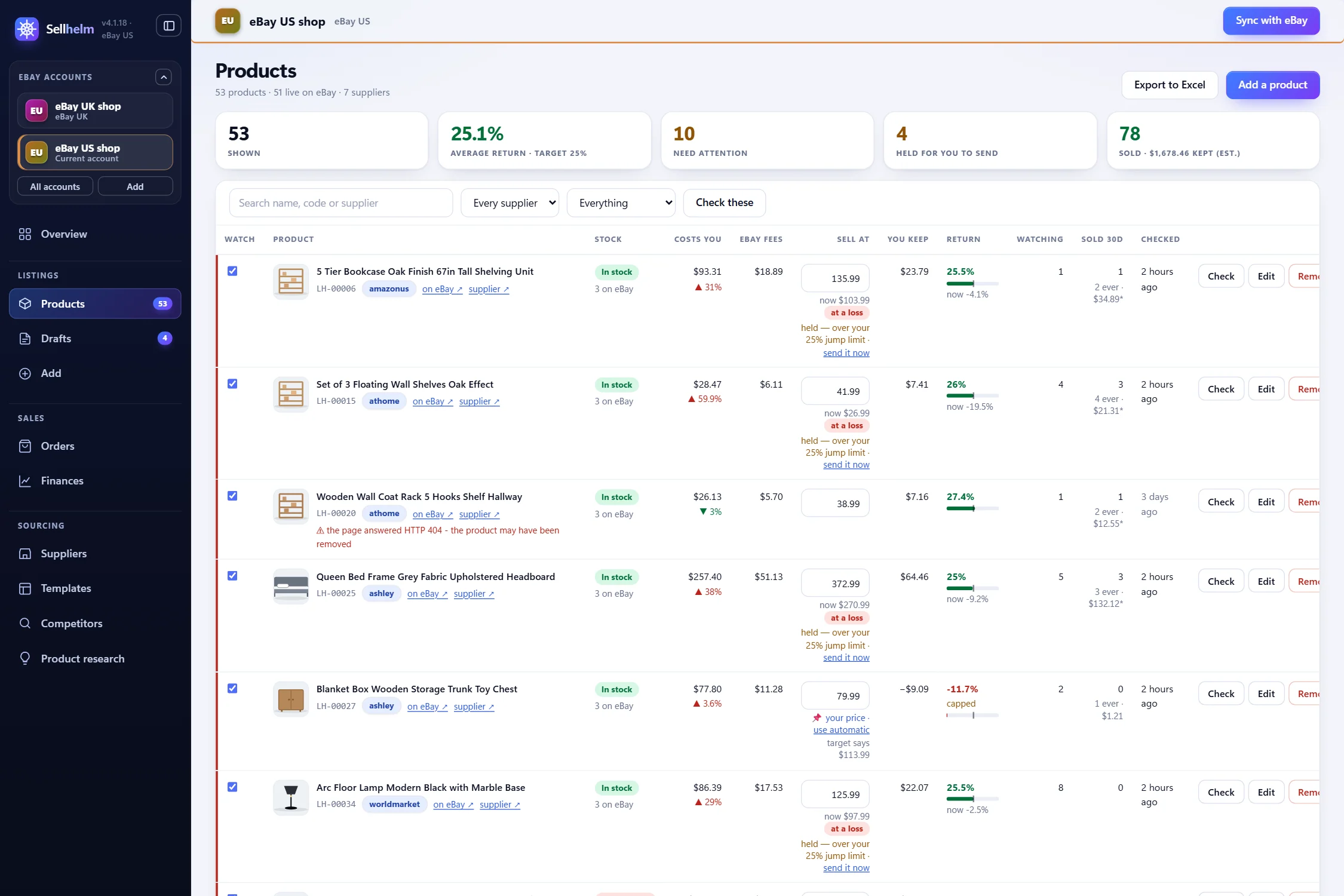Open the Suppliers page
The width and height of the screenshot is (1344, 896).
[x=95, y=554]
